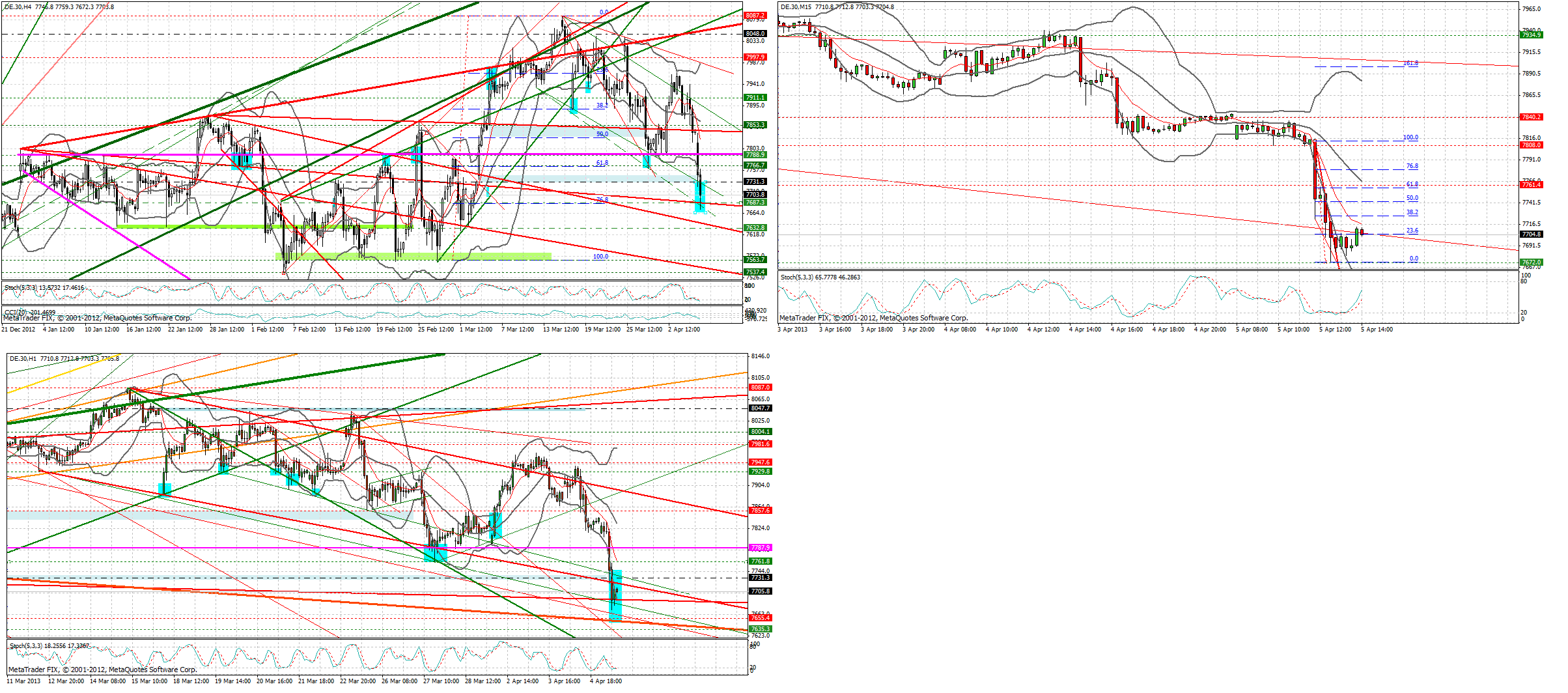Click the DE.30,H1 chart title
The image size is (1568, 693).
point(64,358)
